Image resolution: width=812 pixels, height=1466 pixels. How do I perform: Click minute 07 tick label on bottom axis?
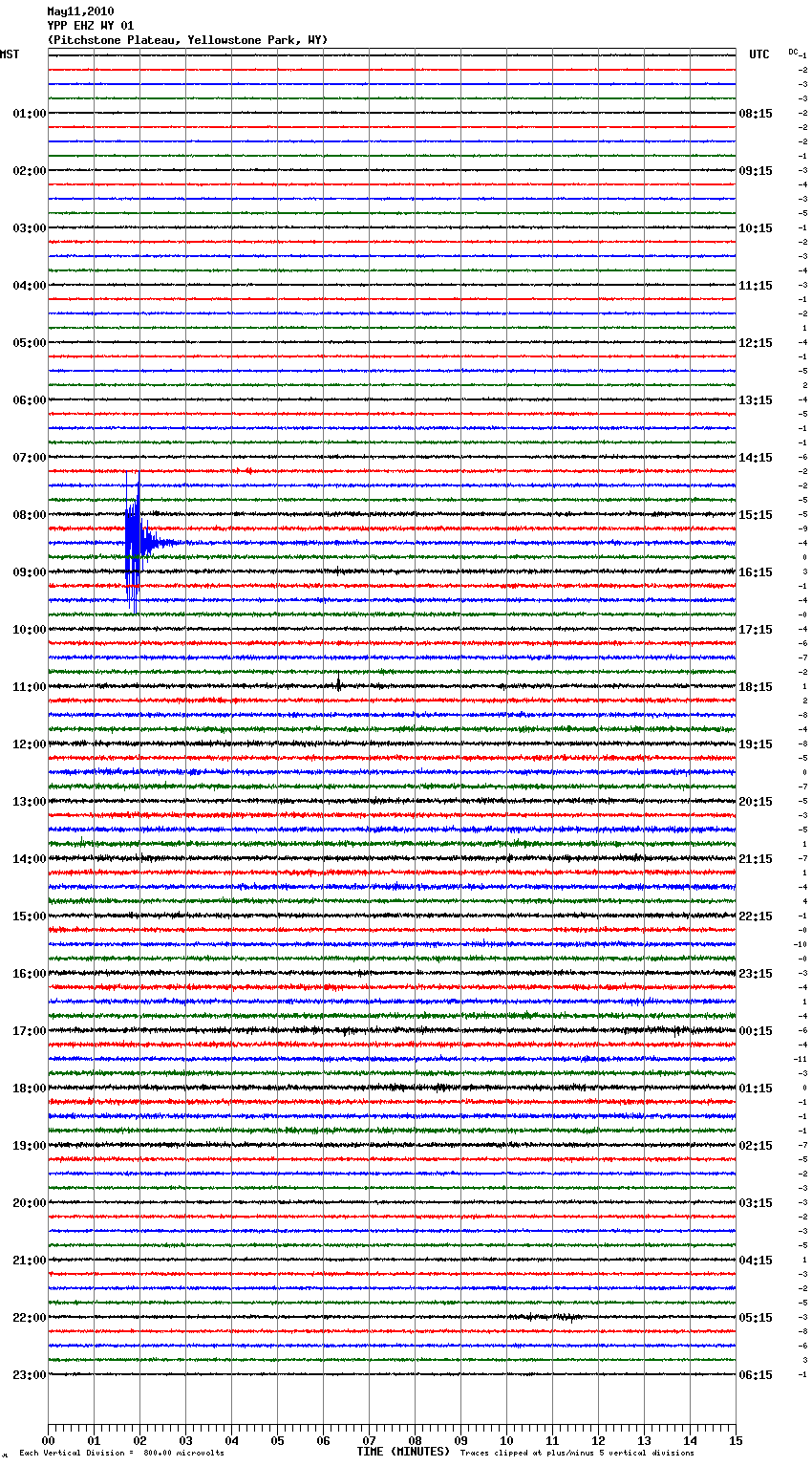pos(369,1440)
